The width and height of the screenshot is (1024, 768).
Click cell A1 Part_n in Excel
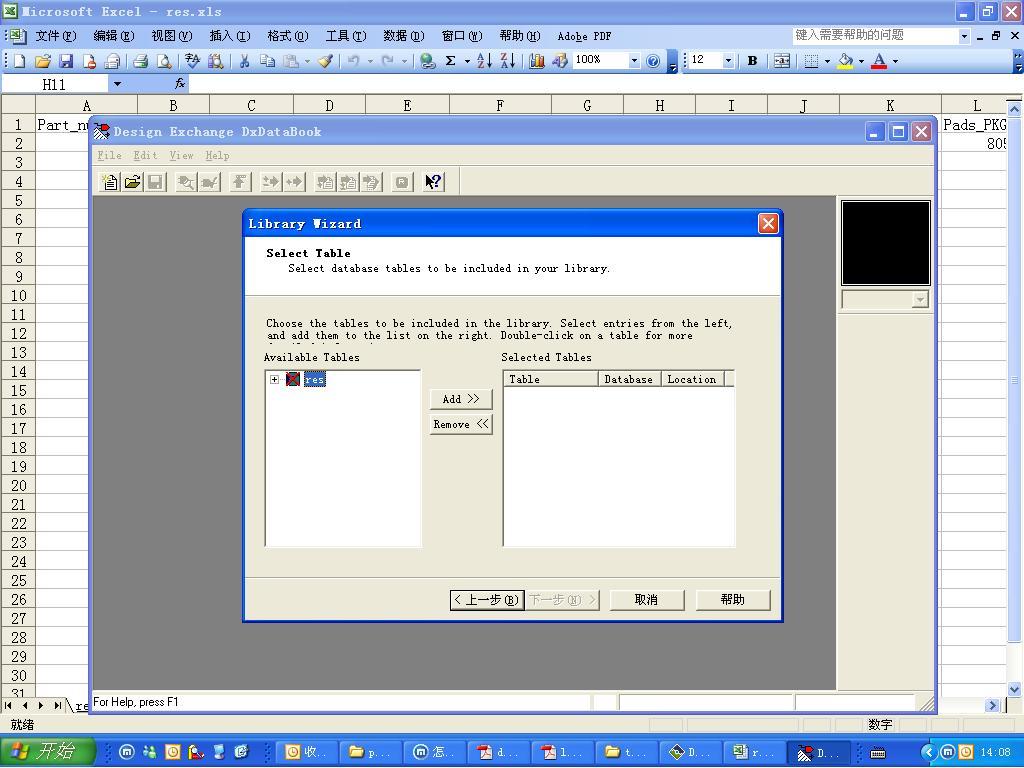click(x=62, y=125)
